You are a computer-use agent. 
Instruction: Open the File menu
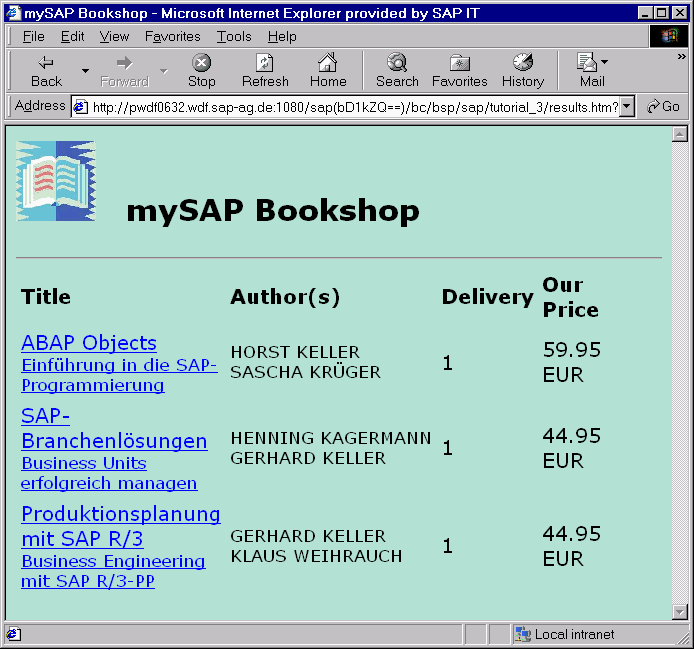[33, 36]
